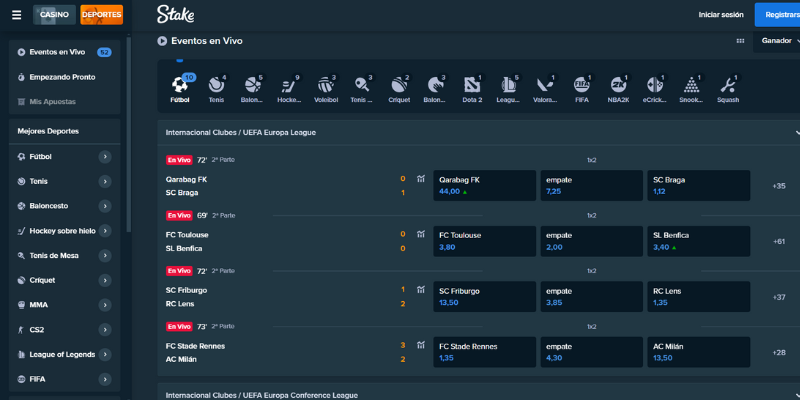Show +61 more markets for Toulouse match
800x400 pixels.
[x=779, y=241]
